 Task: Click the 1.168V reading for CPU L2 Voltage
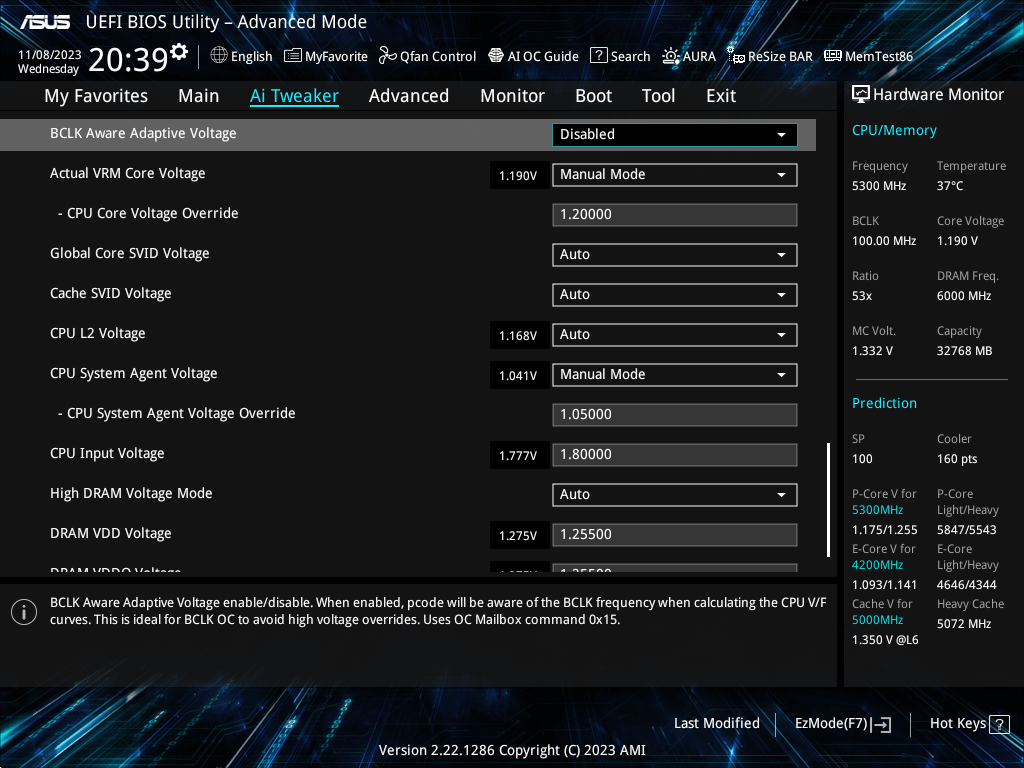pyautogui.click(x=518, y=336)
